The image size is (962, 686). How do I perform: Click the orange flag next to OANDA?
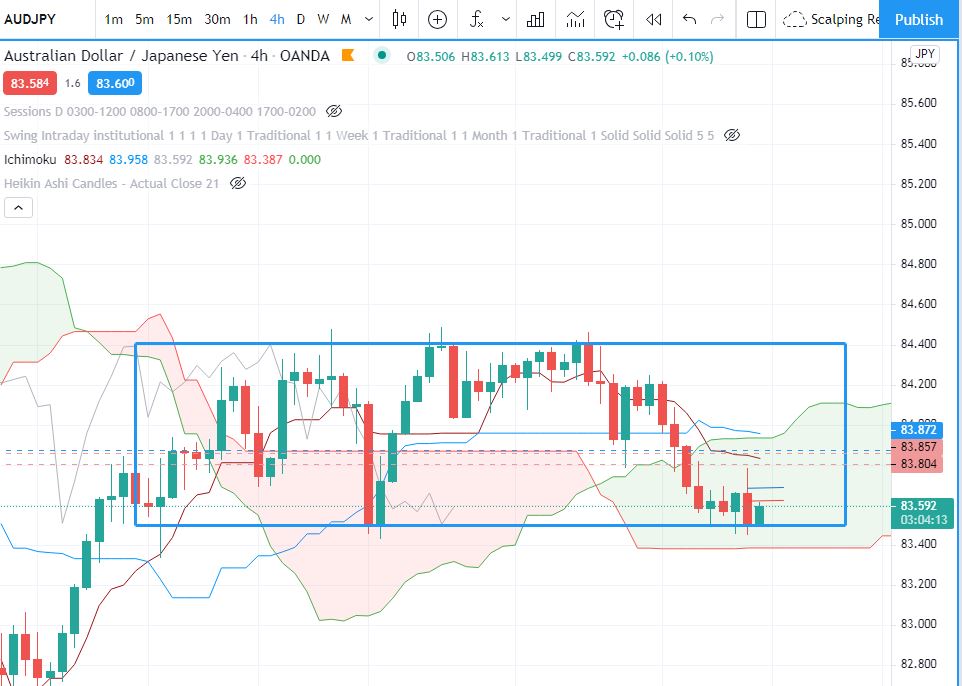[348, 55]
